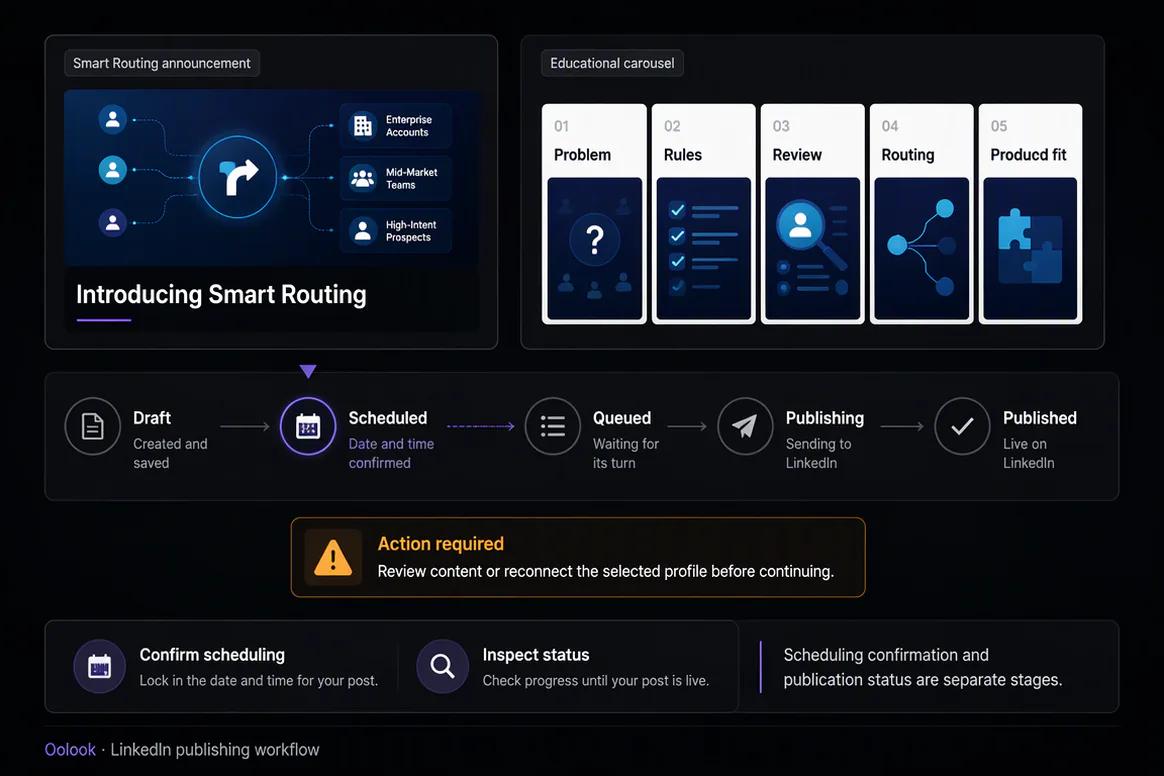This screenshot has width=1164, height=776.
Task: Click 'Mid-Market Teams' label
Action: (x=411, y=178)
